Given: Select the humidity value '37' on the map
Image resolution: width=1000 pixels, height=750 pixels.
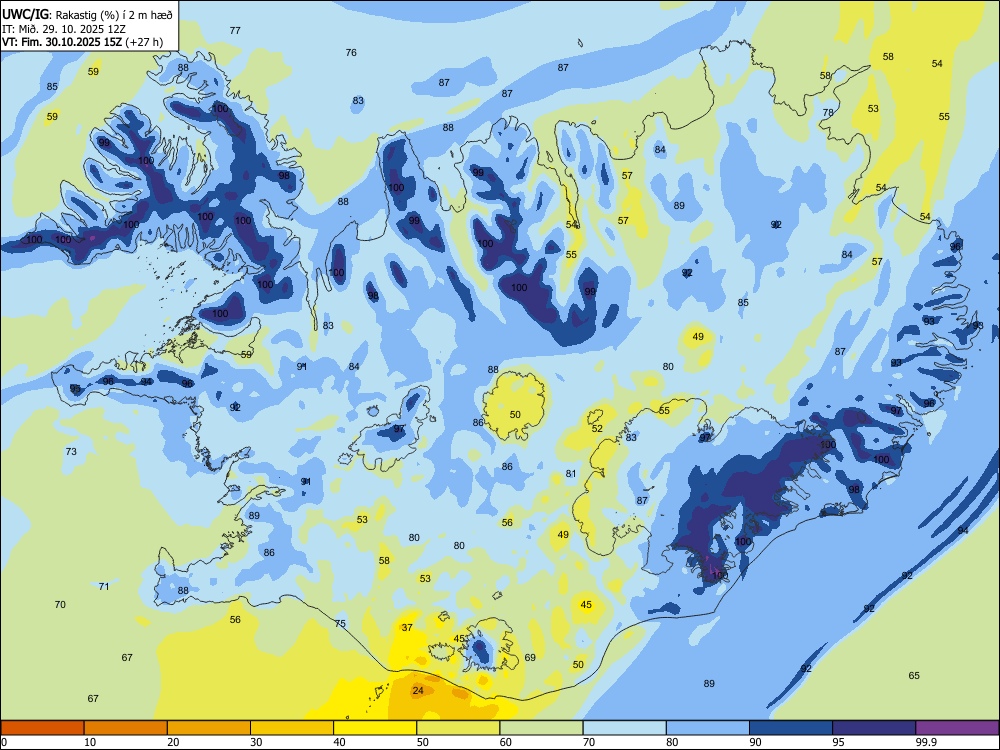Looking at the screenshot, I should [407, 628].
